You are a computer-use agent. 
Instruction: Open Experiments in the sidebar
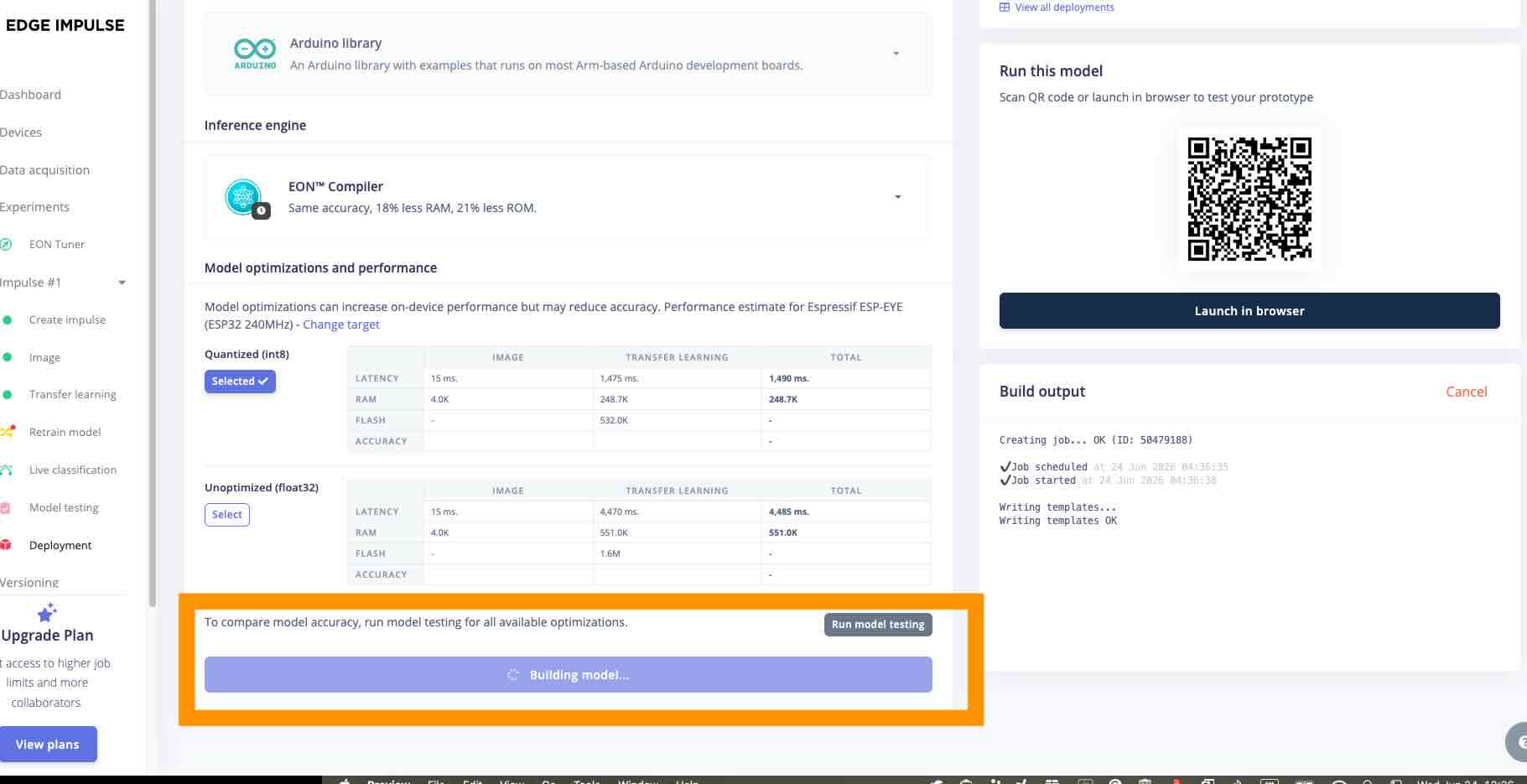coord(34,207)
